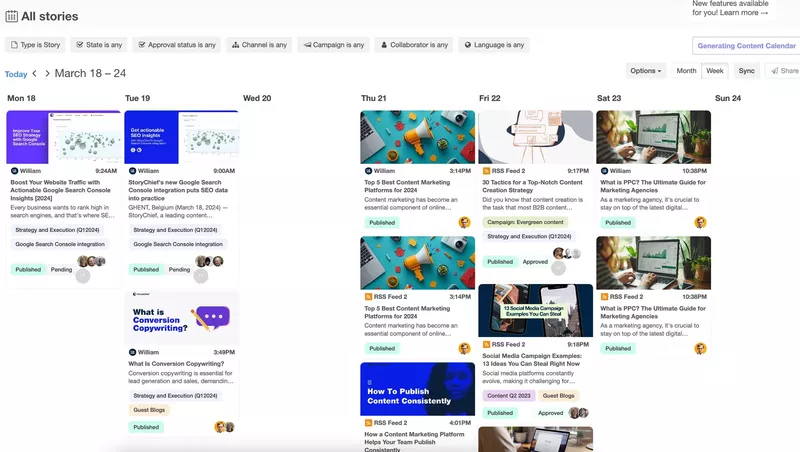Open the How To Publish Content Consistently thumbnail
This screenshot has width=800, height=452.
(417, 389)
